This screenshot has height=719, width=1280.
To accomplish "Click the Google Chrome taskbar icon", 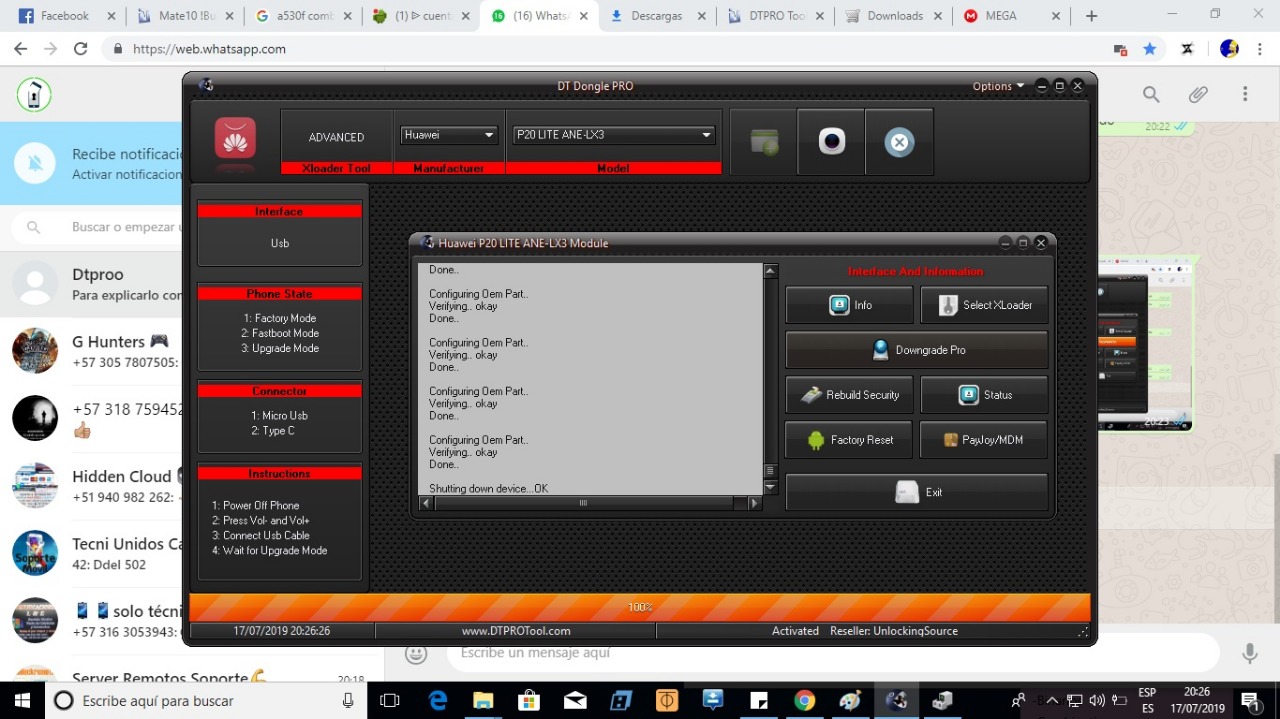I will pos(805,701).
